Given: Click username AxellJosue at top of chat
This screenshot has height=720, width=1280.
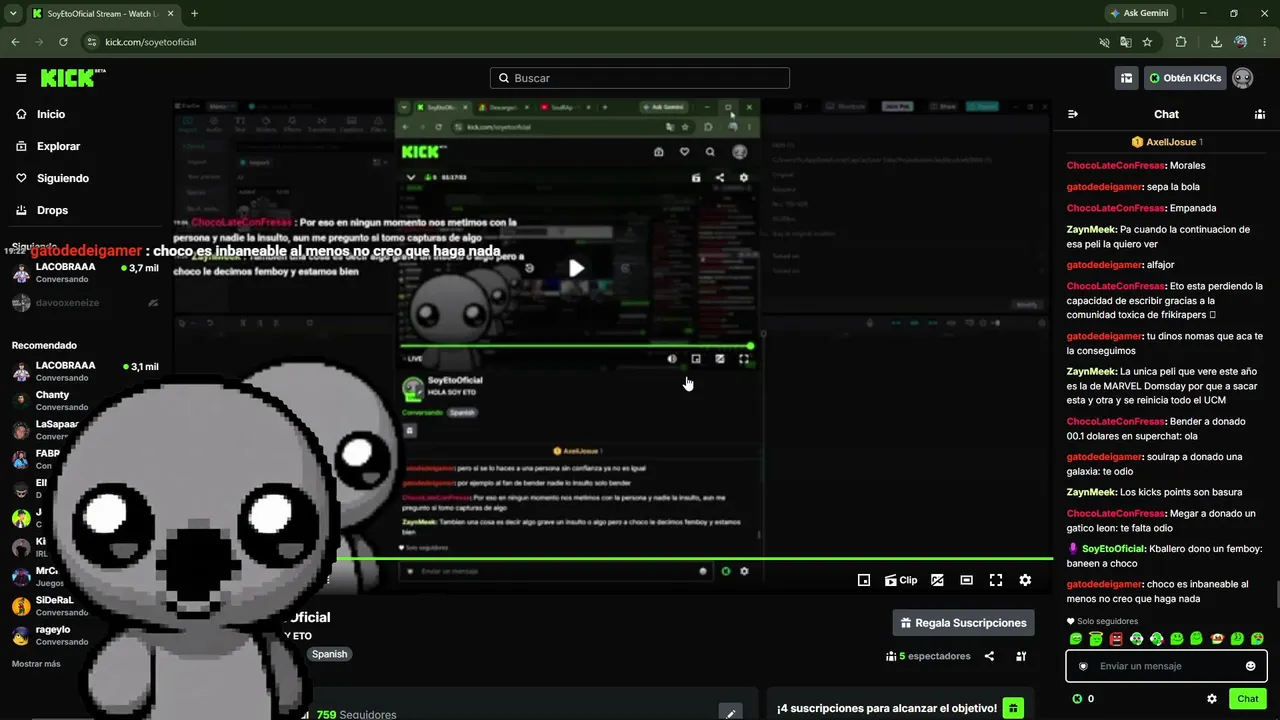Looking at the screenshot, I should [1173, 142].
